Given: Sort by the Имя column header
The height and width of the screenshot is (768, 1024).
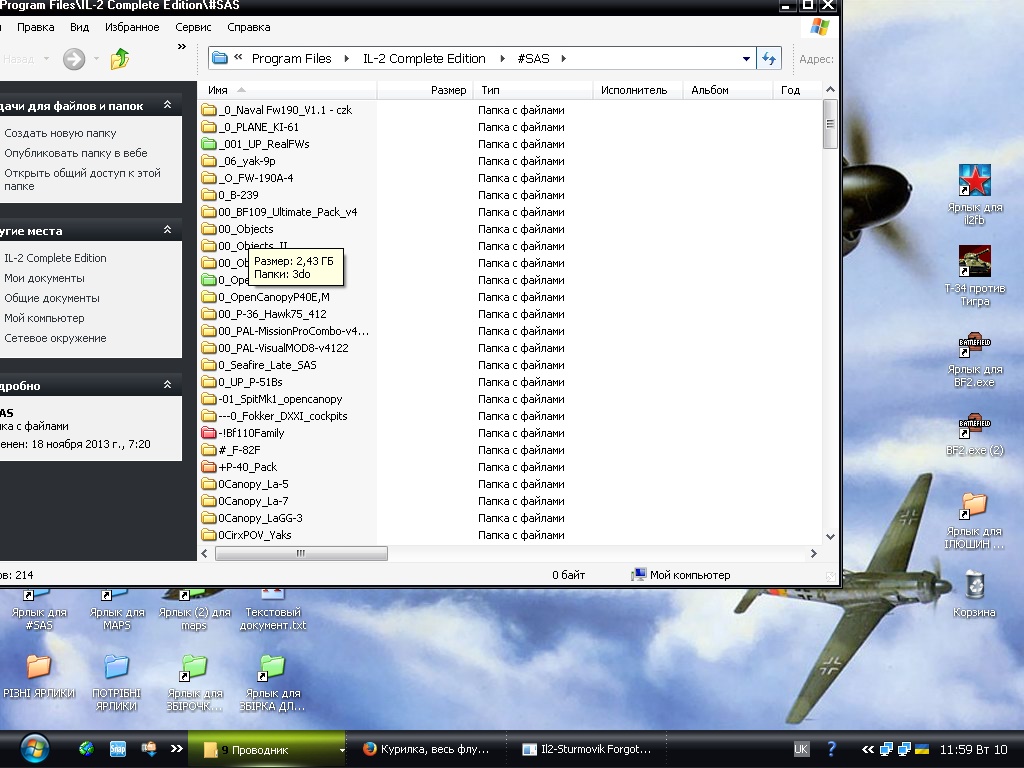Looking at the screenshot, I should (287, 90).
